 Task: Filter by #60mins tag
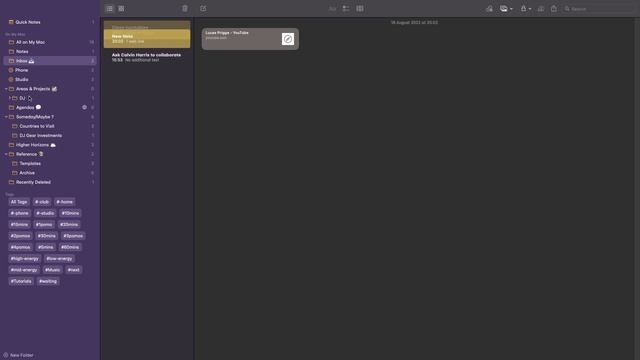70,247
